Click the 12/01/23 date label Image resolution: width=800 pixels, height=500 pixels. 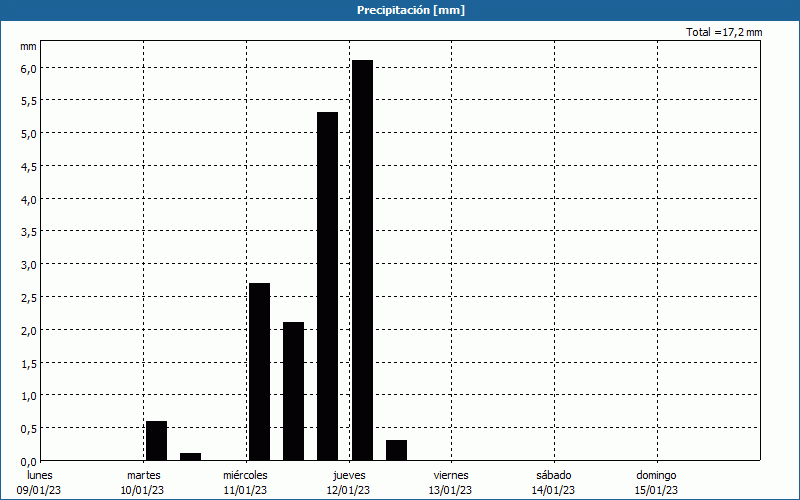tap(348, 490)
